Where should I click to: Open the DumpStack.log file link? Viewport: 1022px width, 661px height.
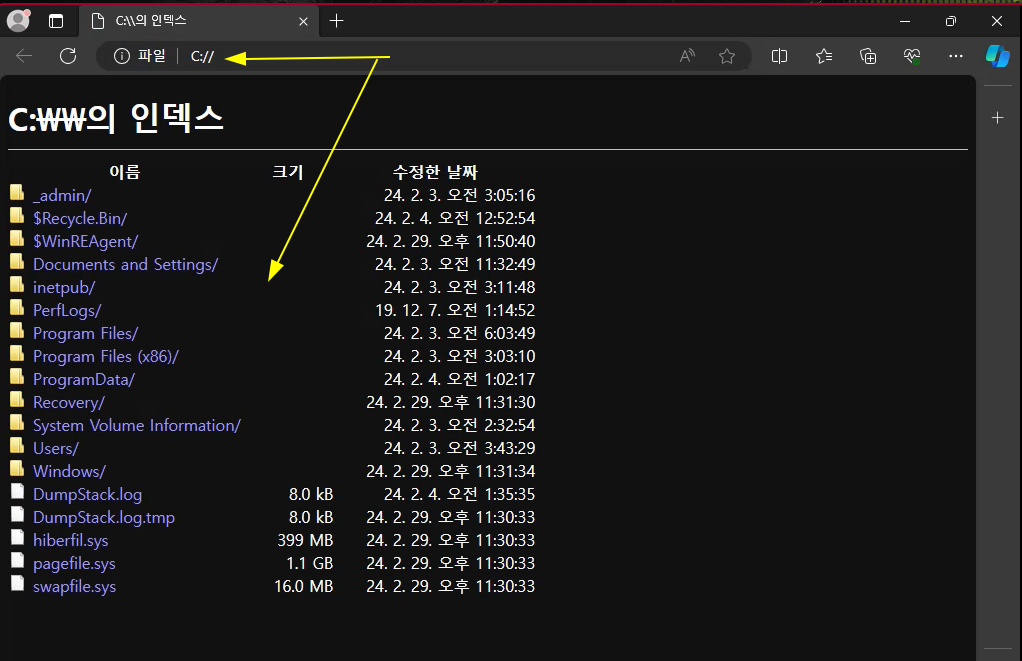[x=87, y=495]
